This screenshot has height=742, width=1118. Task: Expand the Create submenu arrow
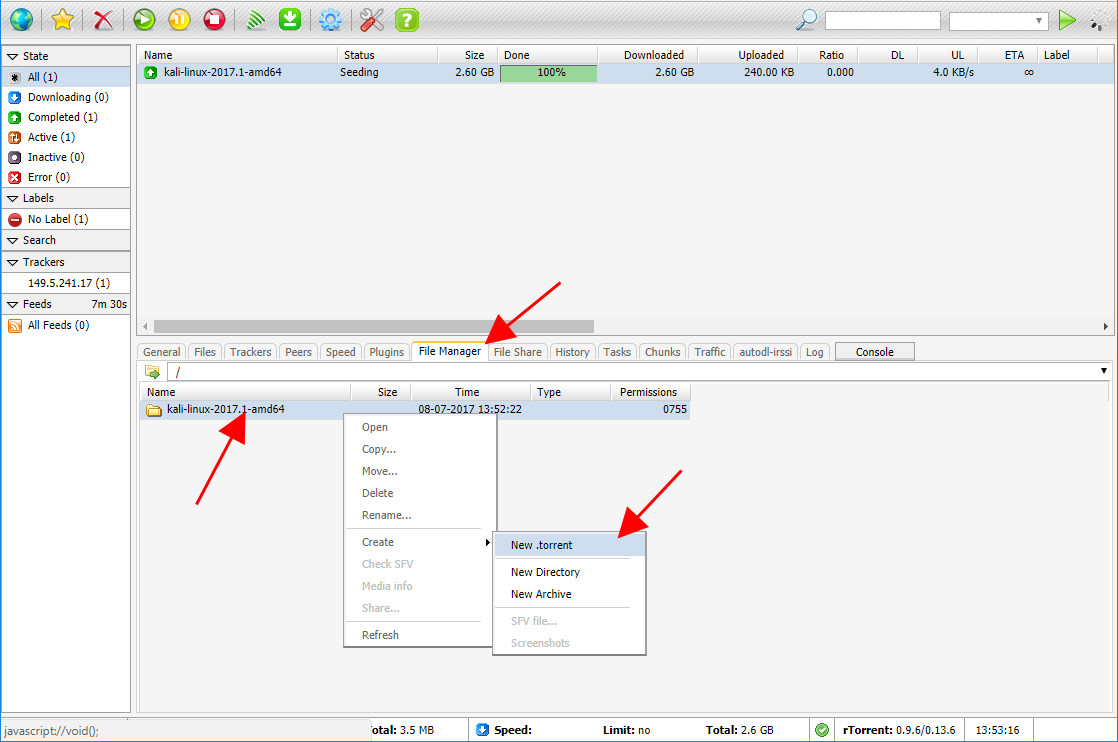[x=488, y=542]
